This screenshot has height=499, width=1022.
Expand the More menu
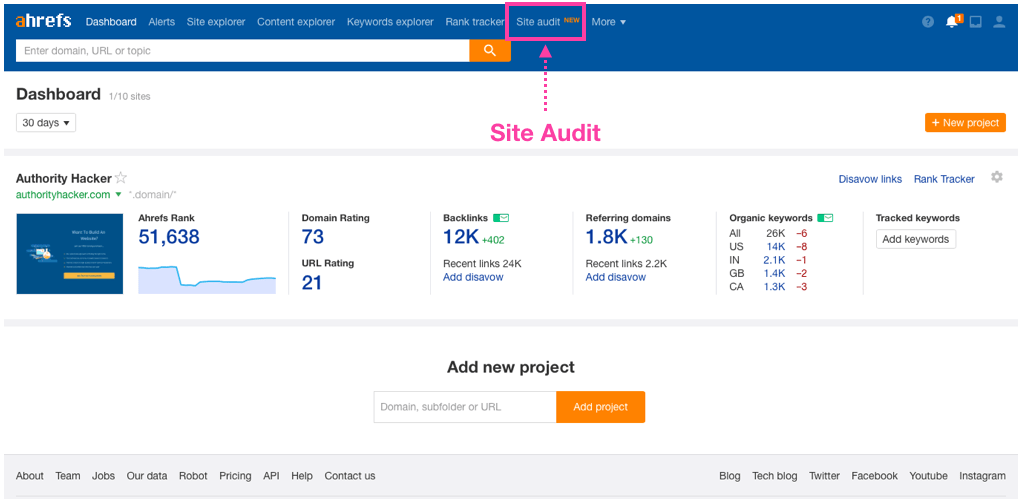[609, 21]
